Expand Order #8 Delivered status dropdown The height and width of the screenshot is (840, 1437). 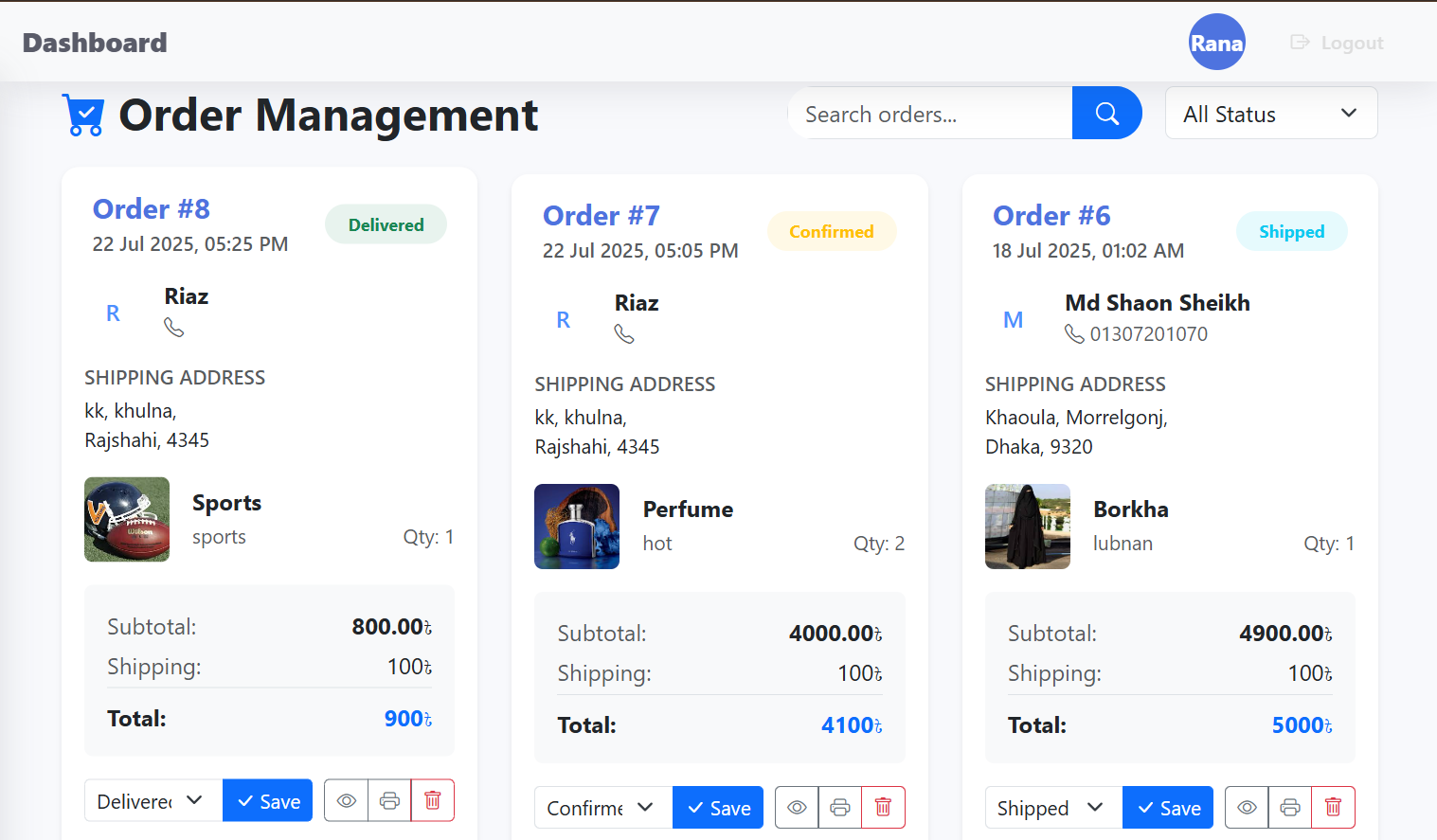click(153, 800)
